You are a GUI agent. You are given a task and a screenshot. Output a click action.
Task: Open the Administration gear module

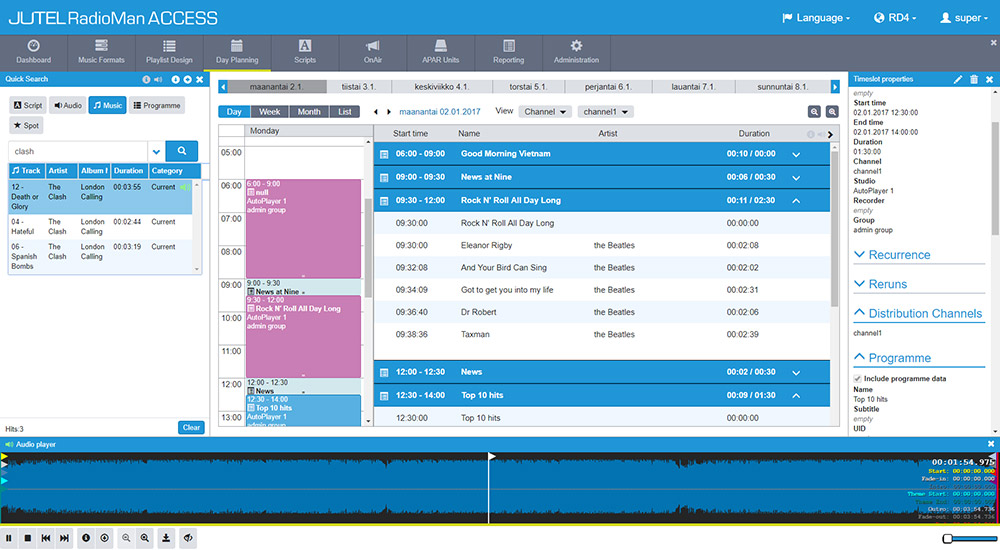click(x=576, y=52)
